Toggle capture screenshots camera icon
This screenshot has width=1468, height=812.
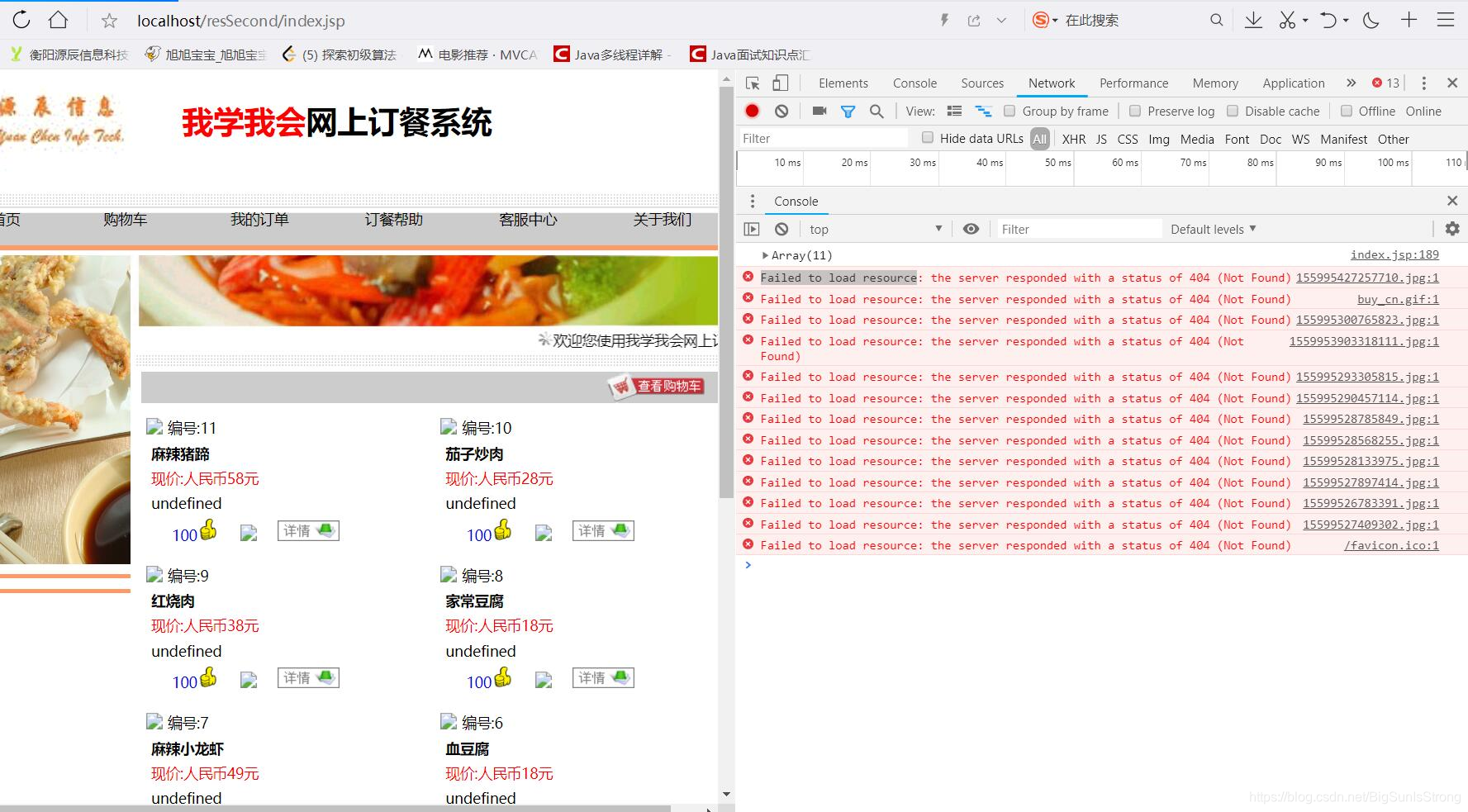click(x=820, y=111)
